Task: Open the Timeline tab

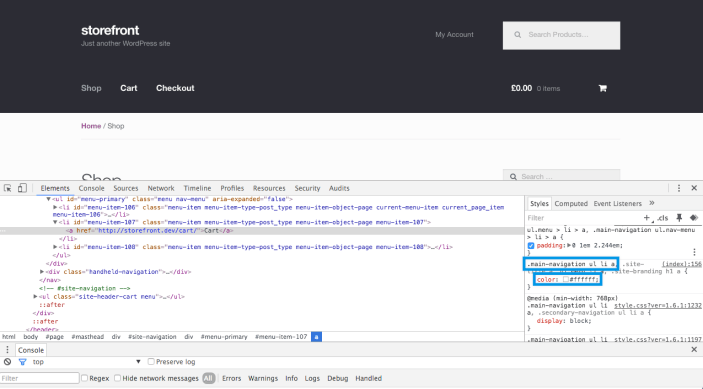Action: [x=197, y=188]
